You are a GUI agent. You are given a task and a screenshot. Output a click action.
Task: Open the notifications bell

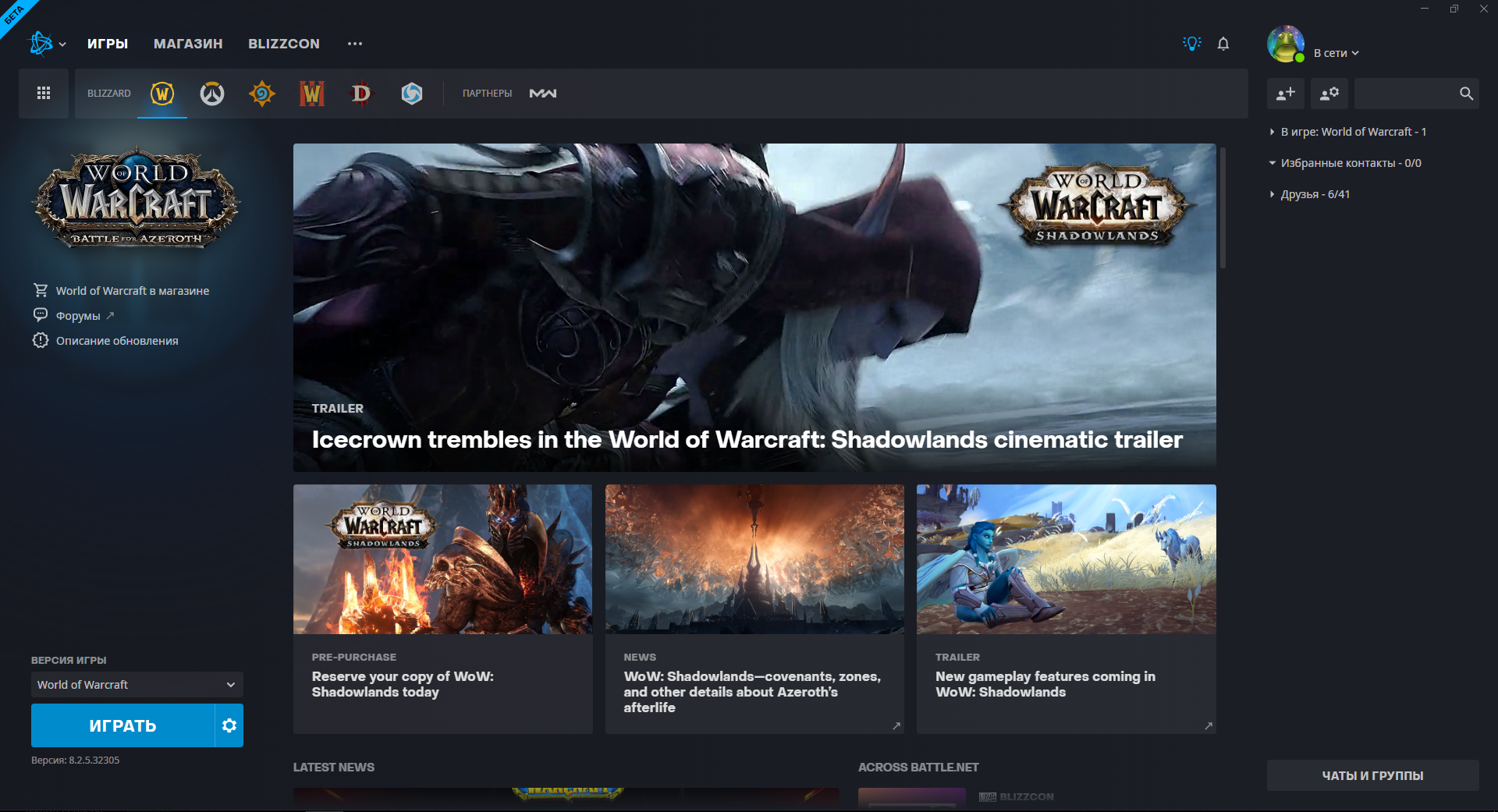point(1223,44)
